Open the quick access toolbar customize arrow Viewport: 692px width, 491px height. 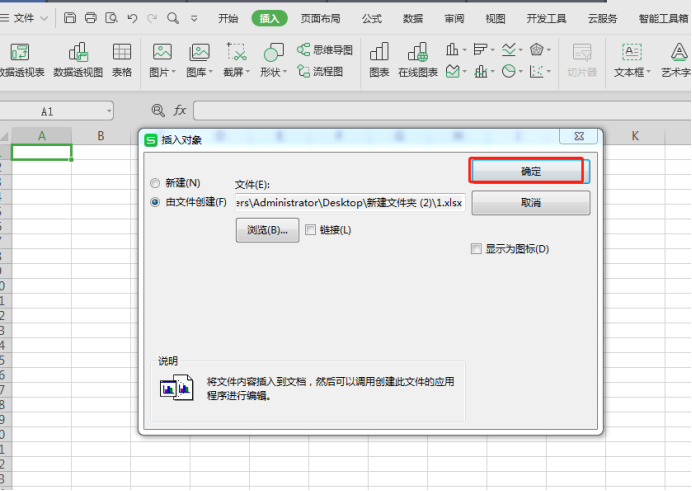(194, 19)
